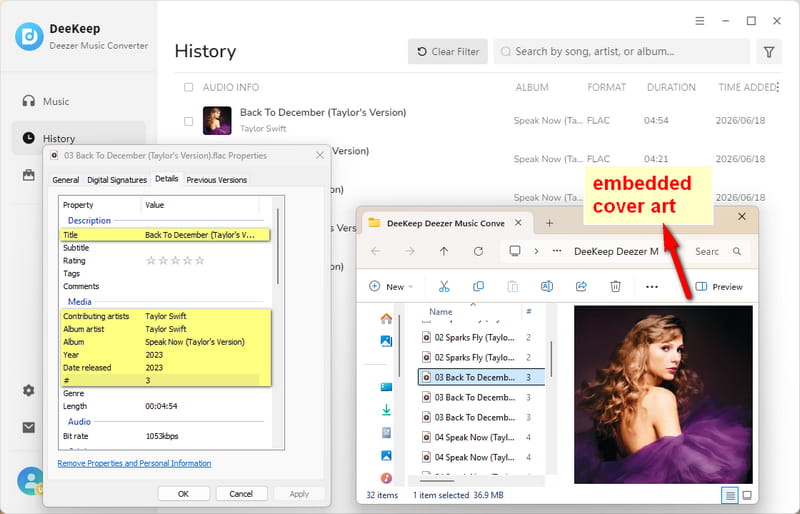
Task: Click Cut scissors icon in Explorer toolbar
Action: [444, 286]
